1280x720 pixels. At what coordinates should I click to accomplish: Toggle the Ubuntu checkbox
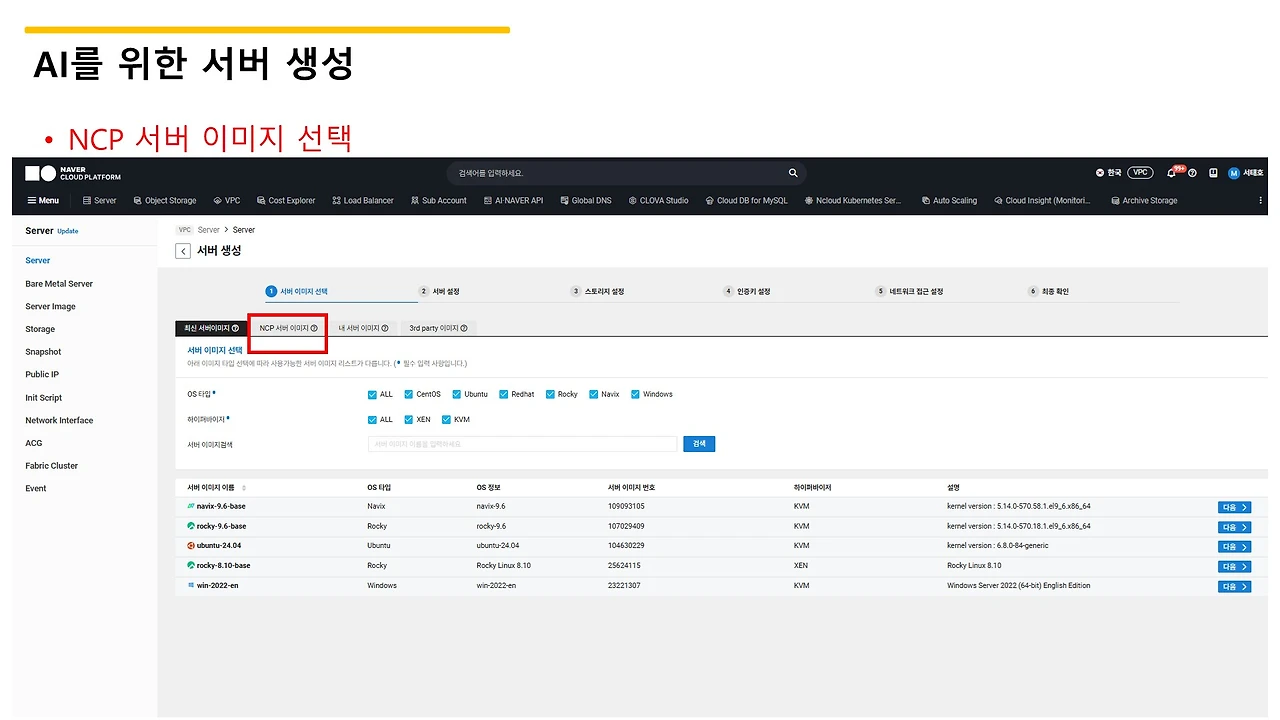click(x=457, y=394)
